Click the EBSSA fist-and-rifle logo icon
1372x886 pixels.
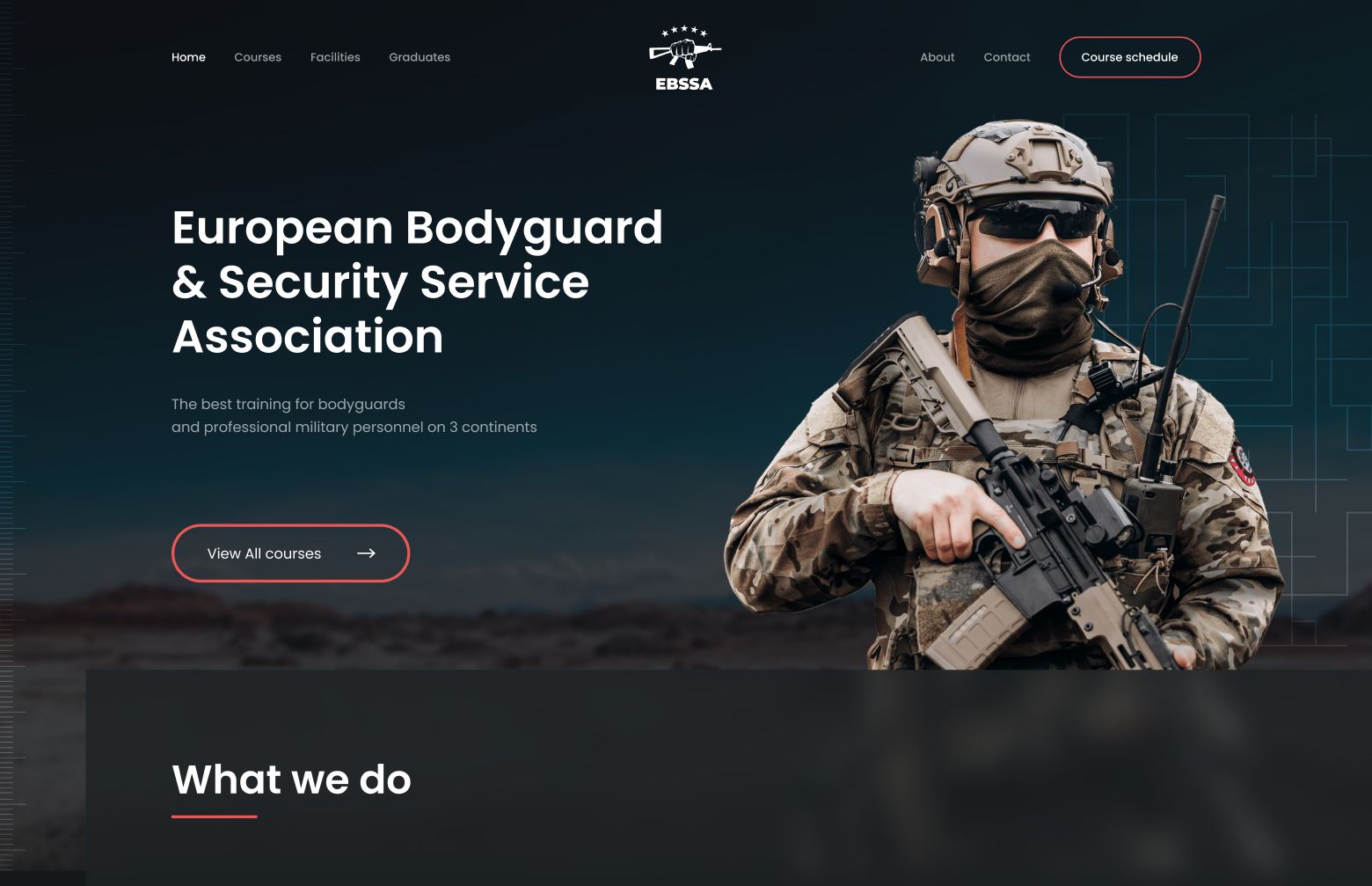point(684,53)
